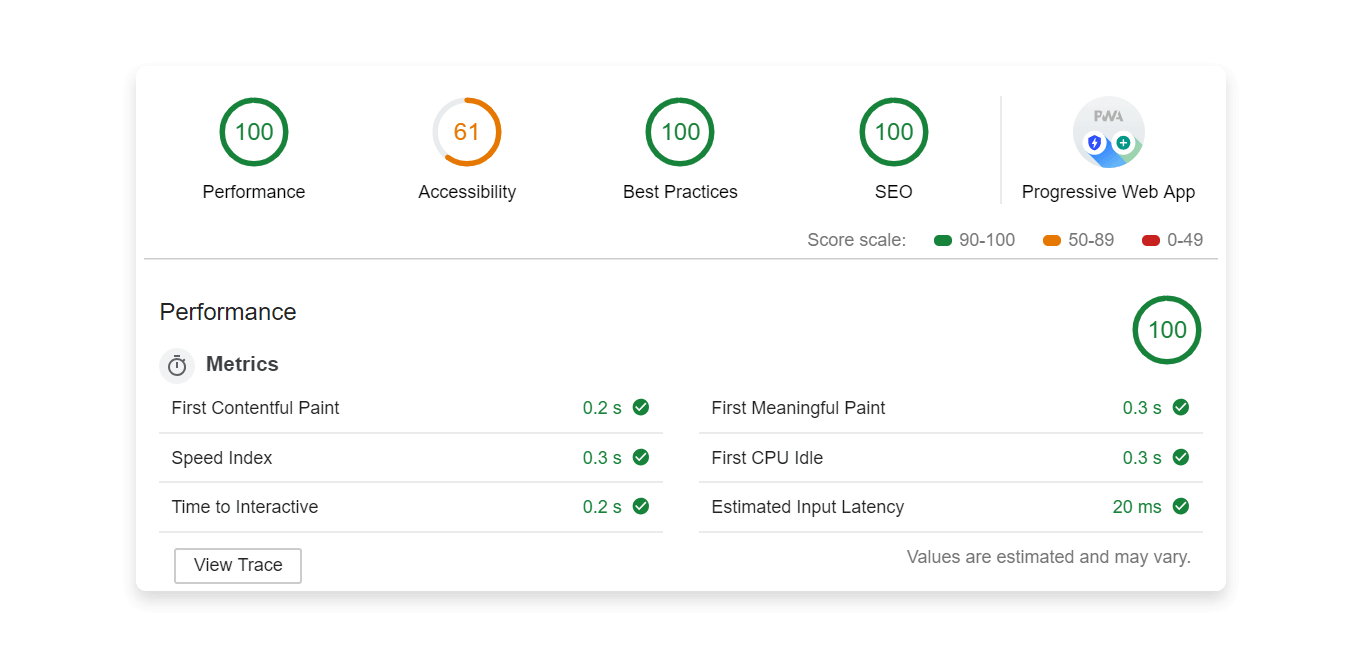Image resolution: width=1365 pixels, height=658 pixels.
Task: Expand the First Meaningful Paint metric row
Action: 950,408
